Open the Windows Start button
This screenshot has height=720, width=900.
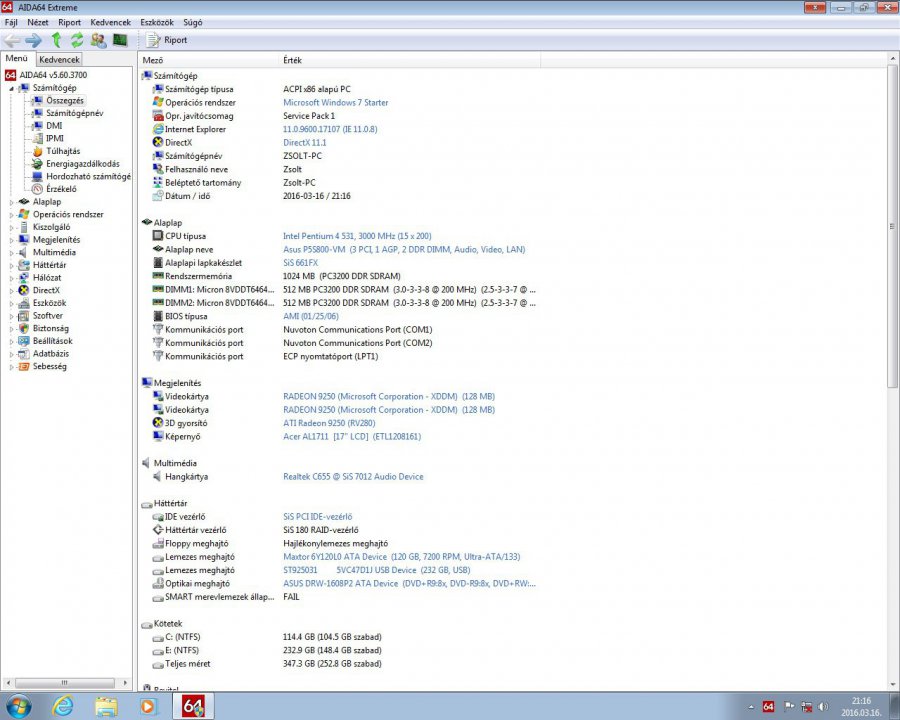[x=18, y=706]
